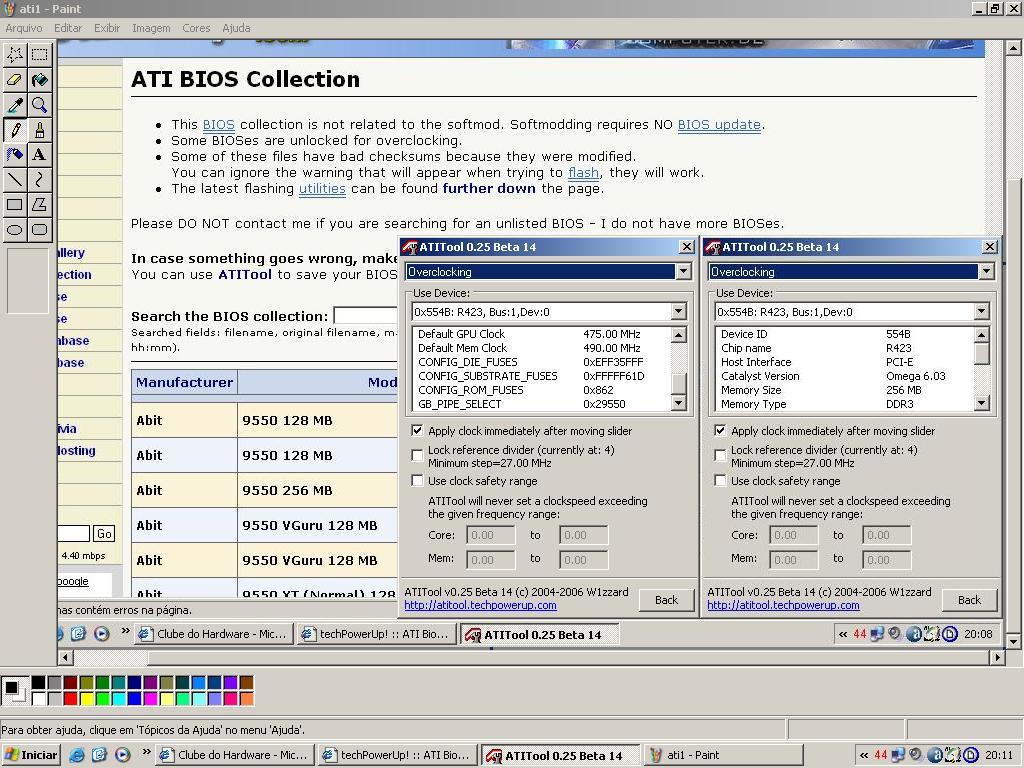Switch to 'ati1 - Paint' taskbar button
Image resolution: width=1024 pixels, height=768 pixels.
tap(722, 755)
